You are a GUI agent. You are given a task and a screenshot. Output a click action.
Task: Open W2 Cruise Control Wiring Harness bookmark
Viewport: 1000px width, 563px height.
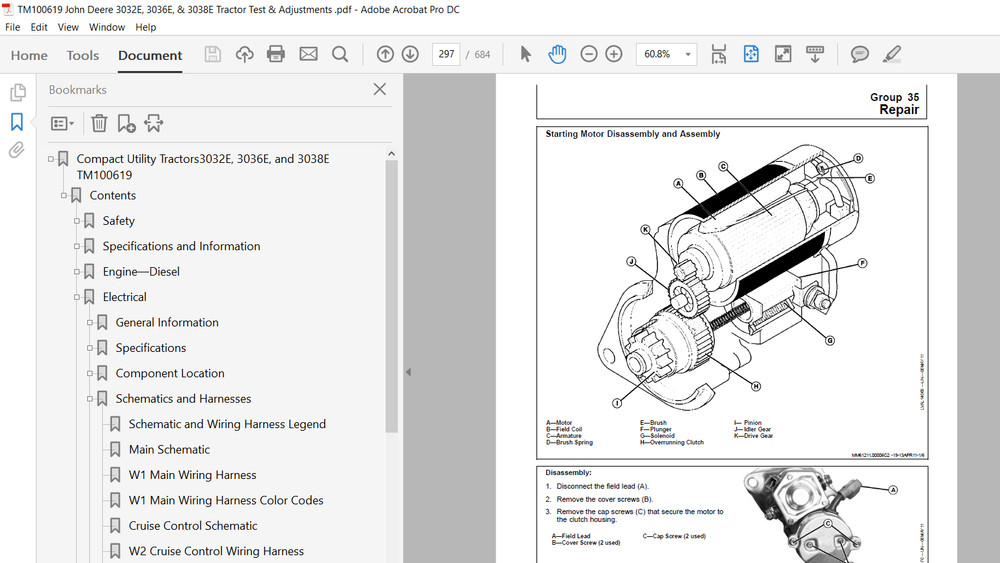click(x=216, y=552)
